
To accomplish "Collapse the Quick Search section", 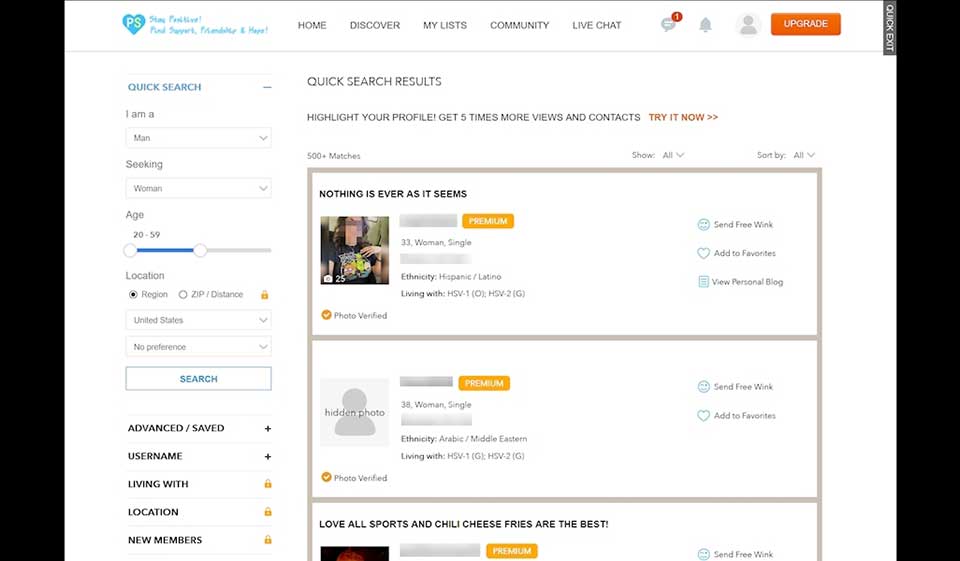I will [x=267, y=87].
